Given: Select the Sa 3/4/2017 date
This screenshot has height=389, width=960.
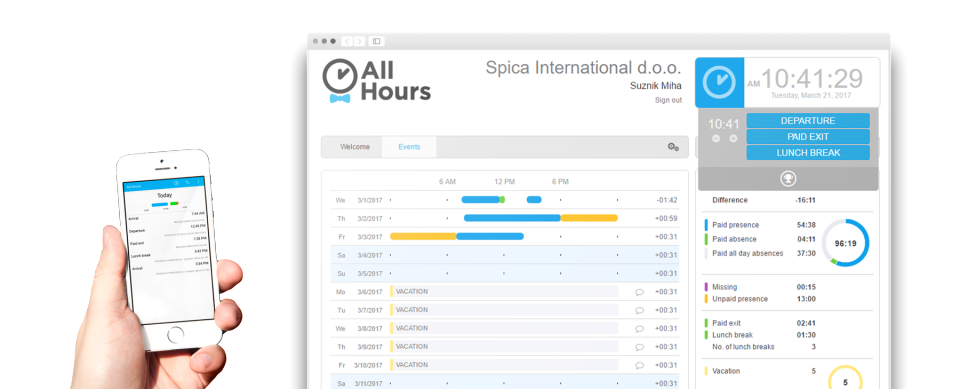Looking at the screenshot, I should coord(359,255).
